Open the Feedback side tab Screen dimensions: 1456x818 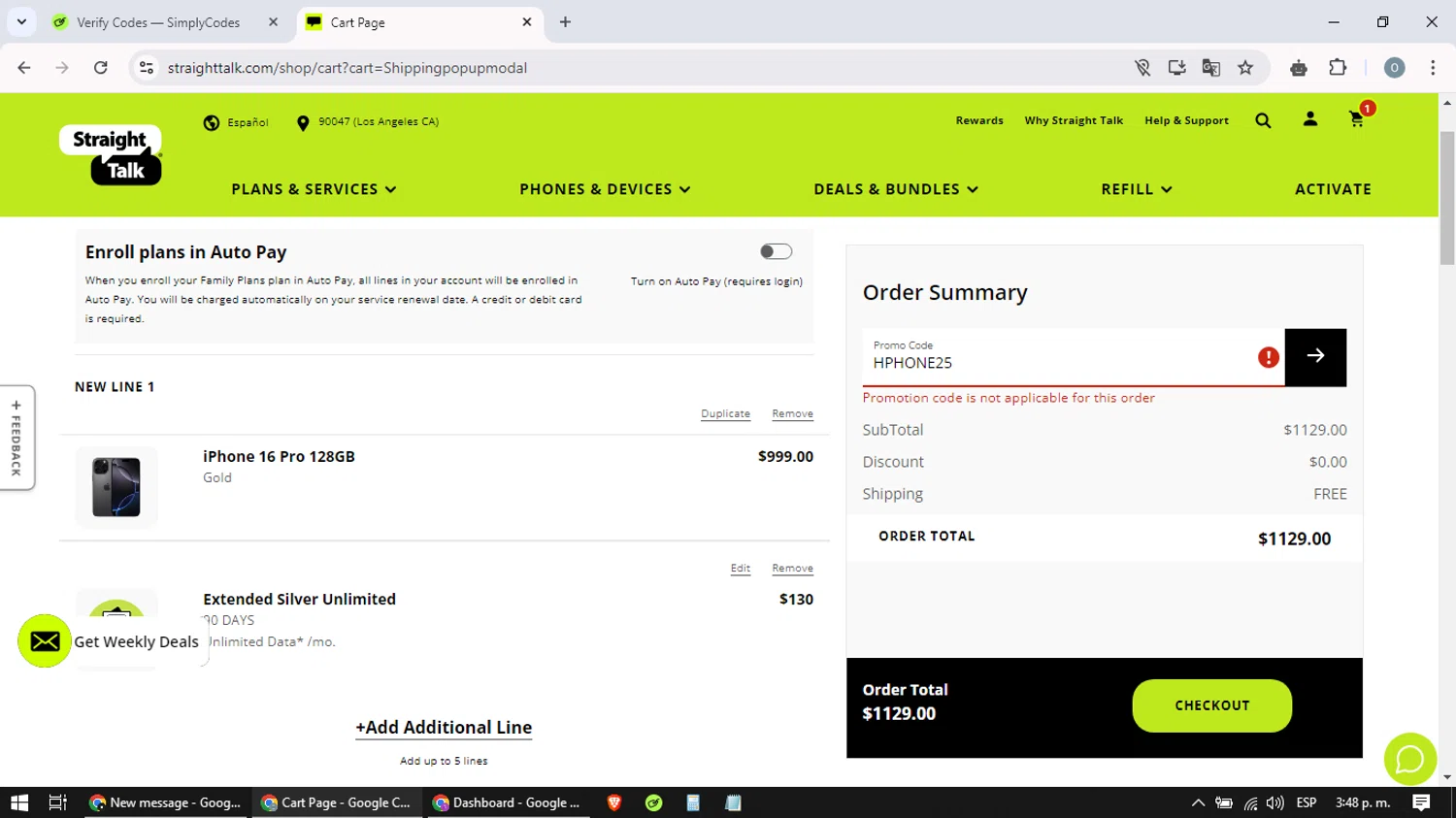(17, 438)
